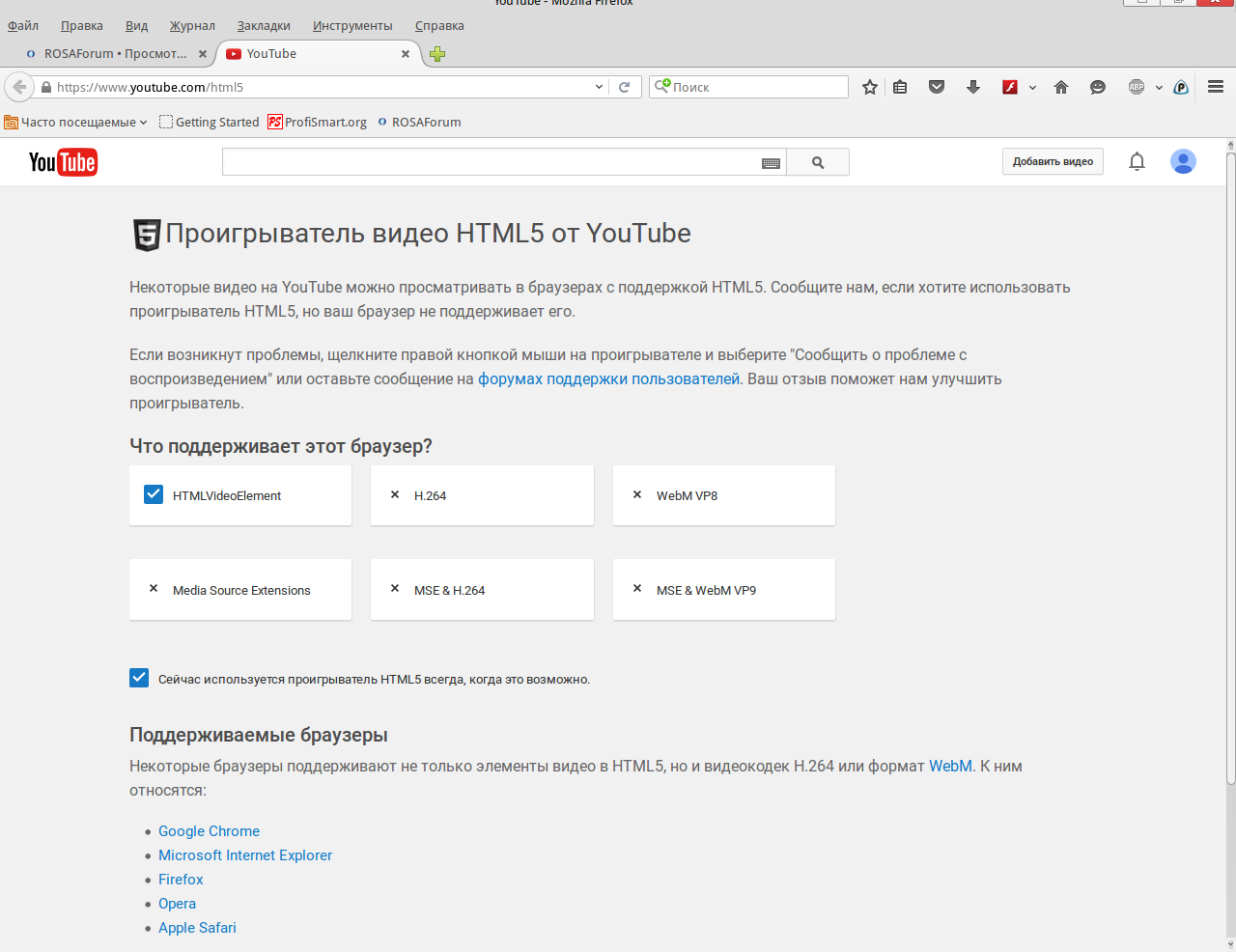
Task: Open the Правка menu
Action: (82, 26)
